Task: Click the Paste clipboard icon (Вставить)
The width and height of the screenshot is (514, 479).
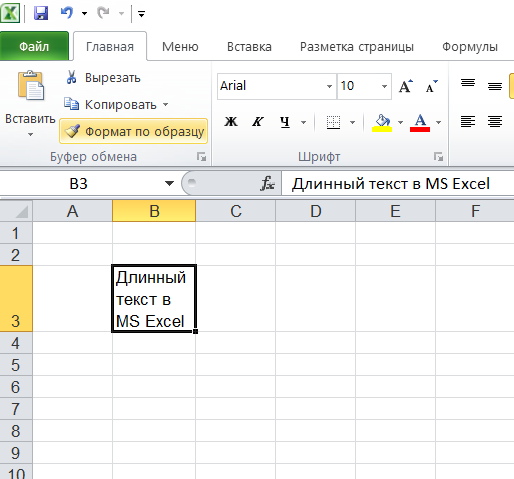Action: (31, 85)
